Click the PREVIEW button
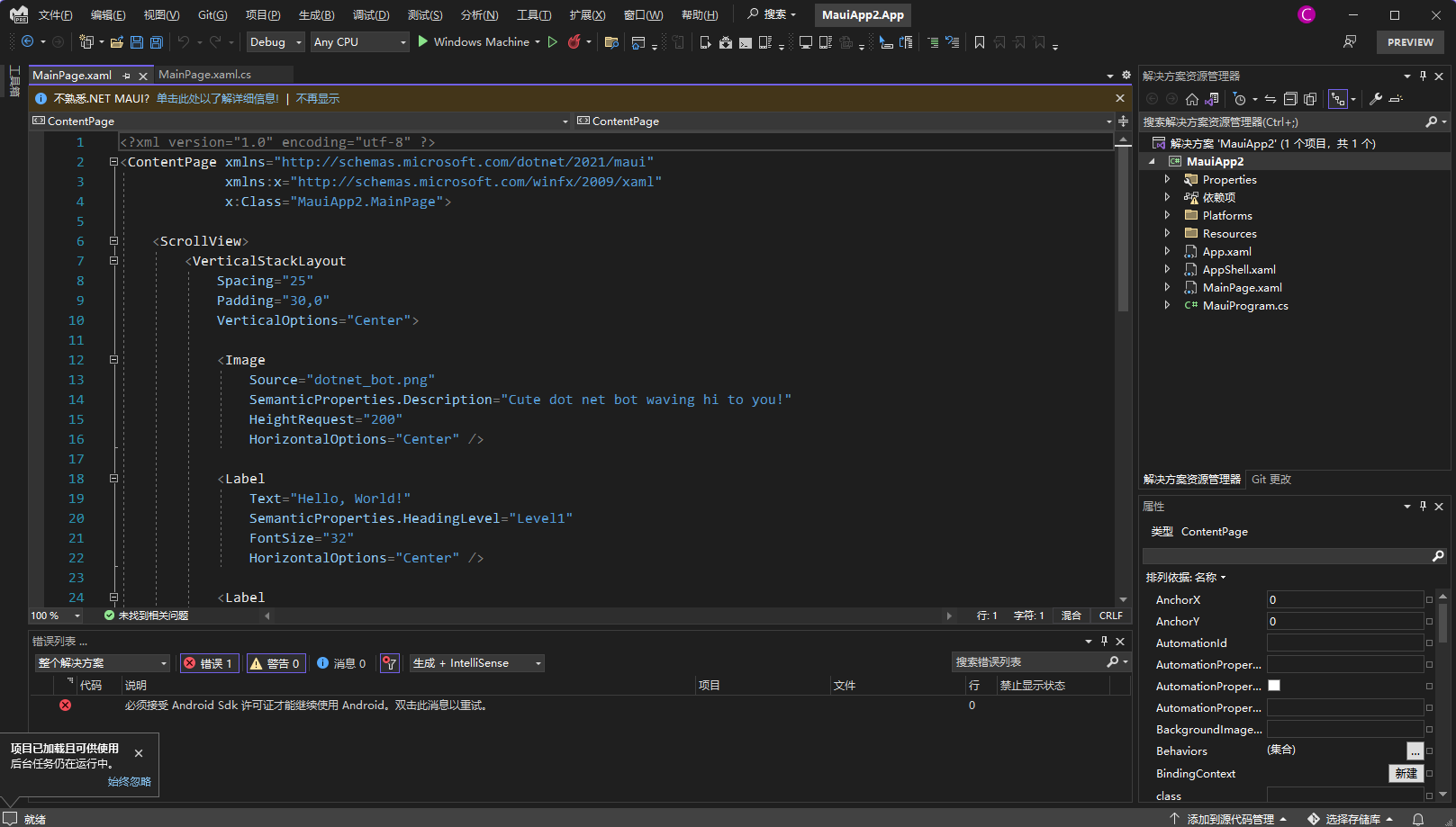The image size is (1456, 827). (1410, 42)
